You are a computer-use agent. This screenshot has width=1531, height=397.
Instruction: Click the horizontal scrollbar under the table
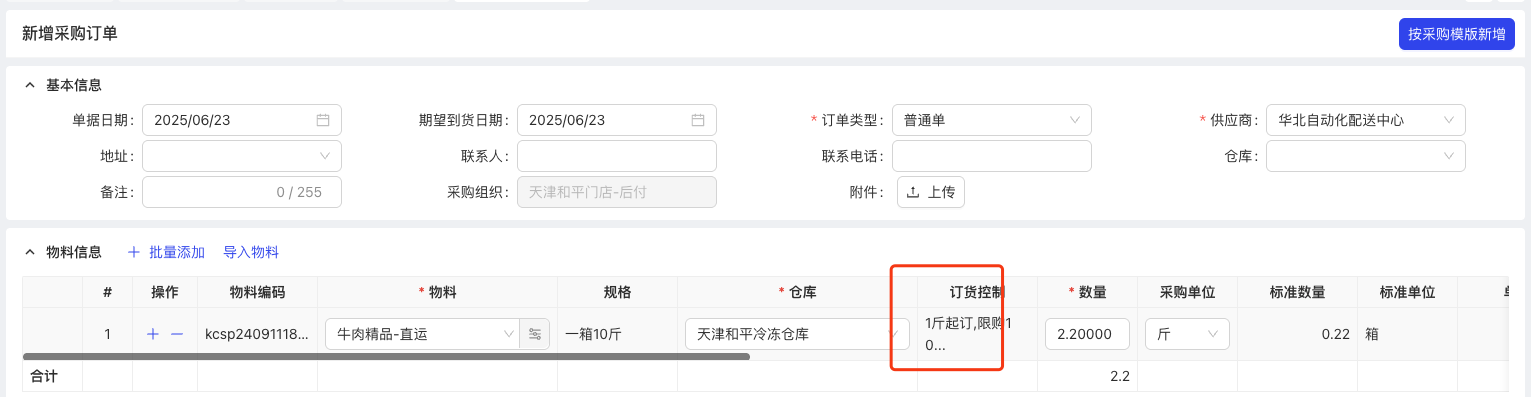[386, 356]
